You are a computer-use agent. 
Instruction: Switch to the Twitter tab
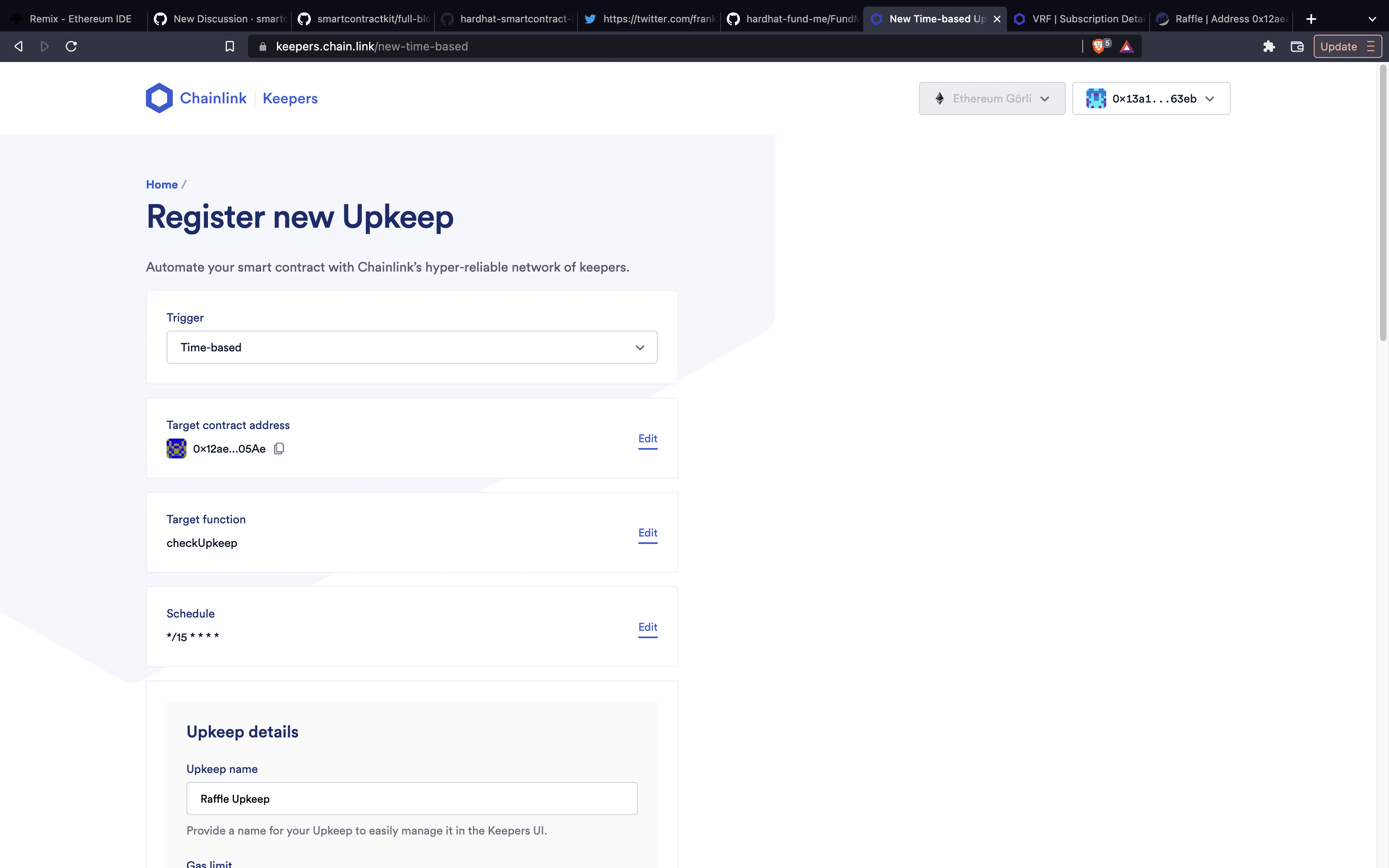[x=649, y=19]
